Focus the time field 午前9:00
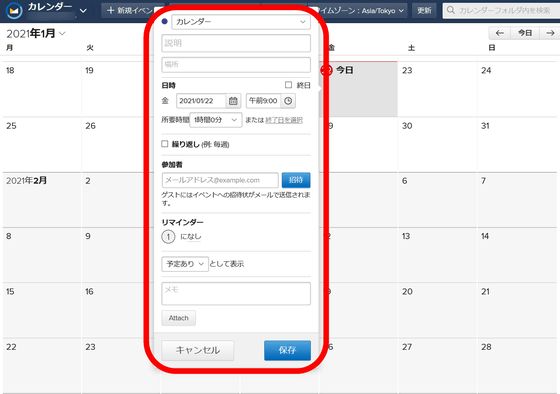The image size is (560, 394). pos(264,101)
